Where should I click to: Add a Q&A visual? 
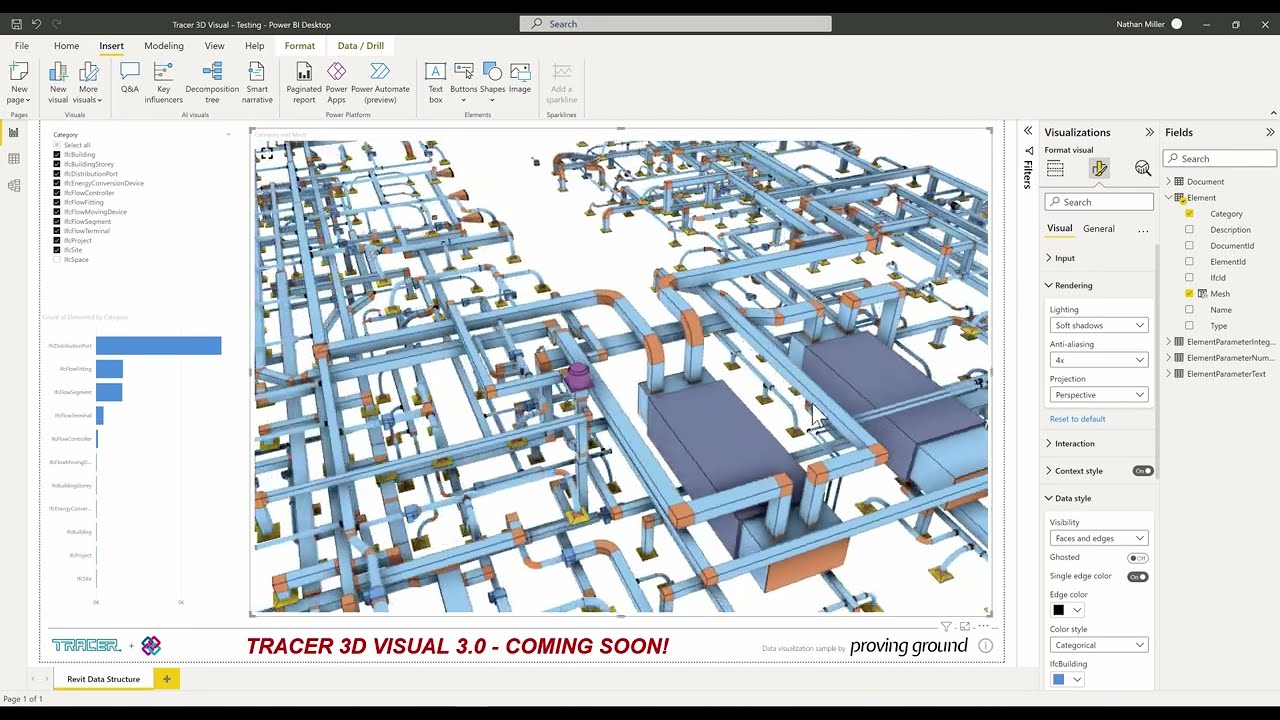pyautogui.click(x=130, y=78)
